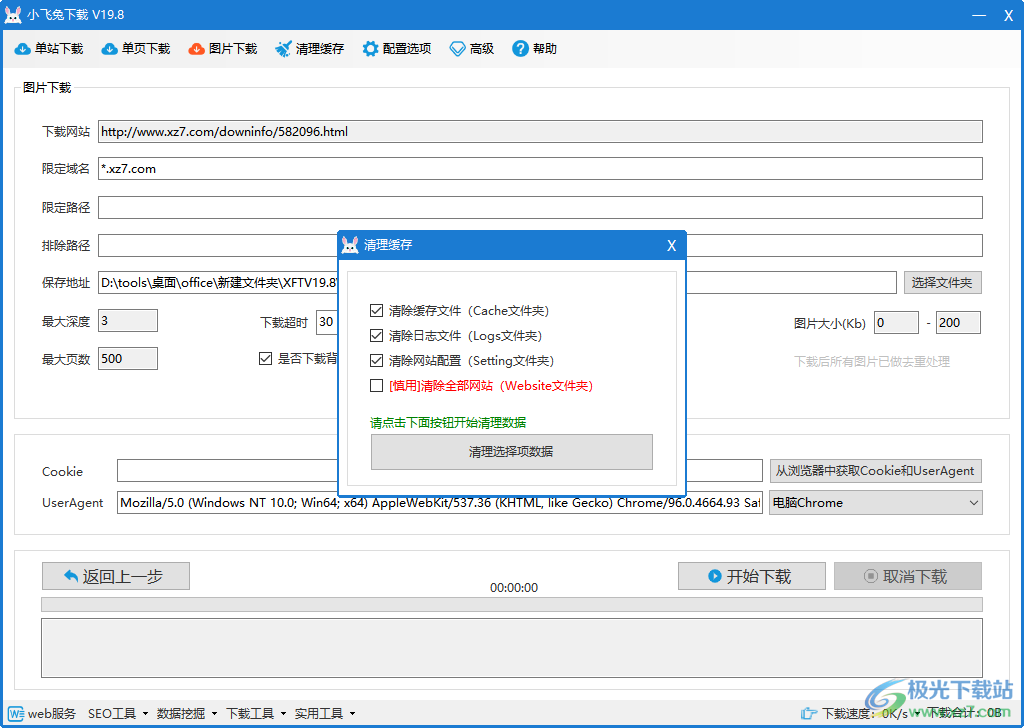Viewport: 1024px width, 728px height.
Task: Uncheck 清除网站配置 (Setting文件夹)
Action: 376,360
